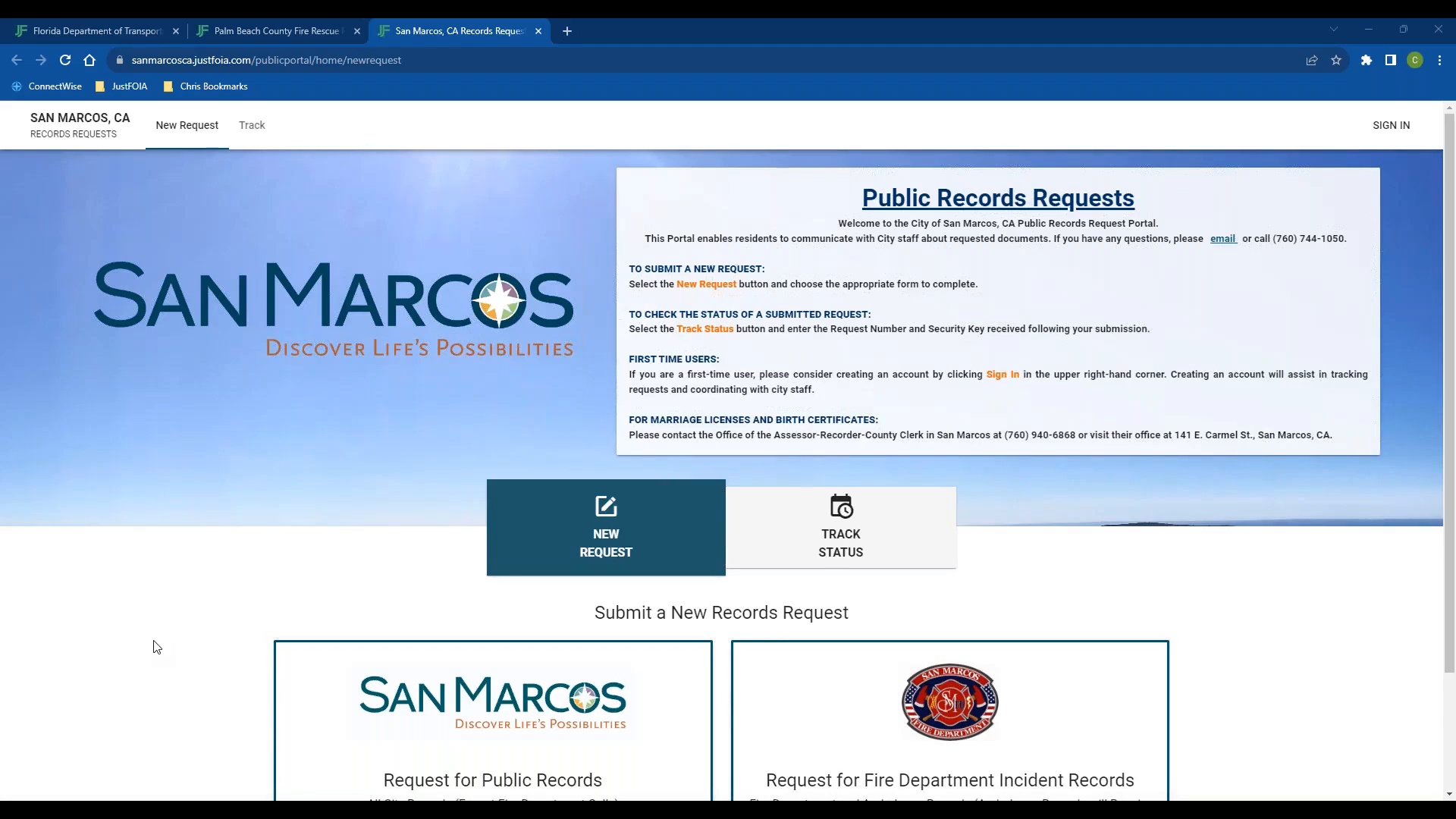Reload the page with the refresh icon
Image resolution: width=1456 pixels, height=819 pixels.
(x=65, y=60)
